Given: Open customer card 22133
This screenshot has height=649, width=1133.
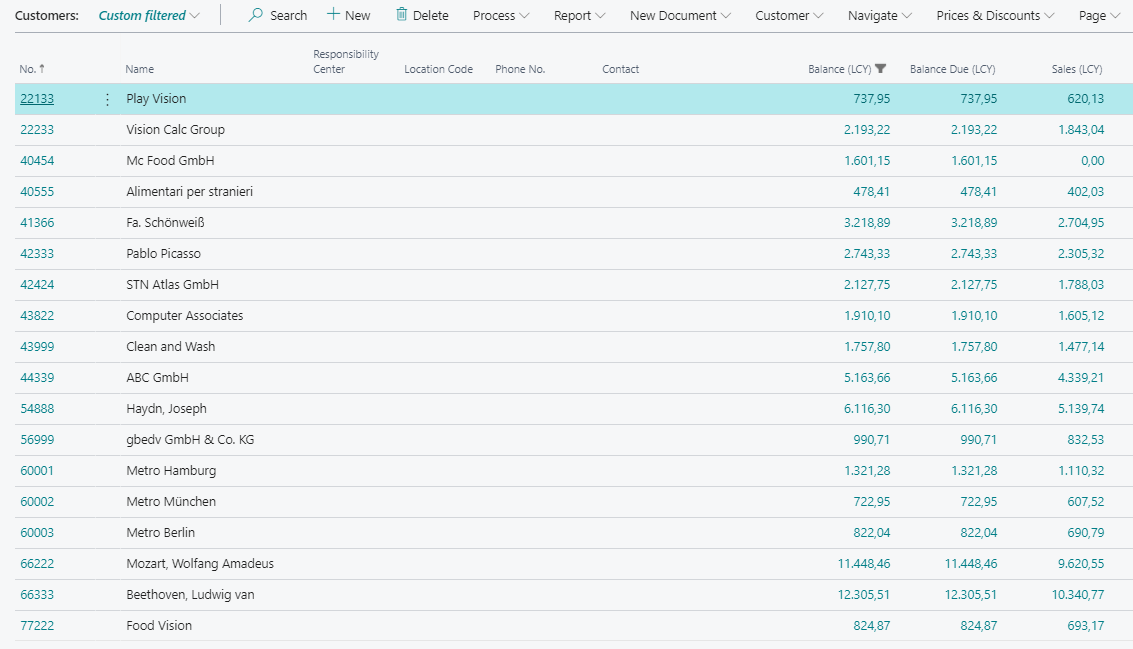Looking at the screenshot, I should pyautogui.click(x=37, y=98).
